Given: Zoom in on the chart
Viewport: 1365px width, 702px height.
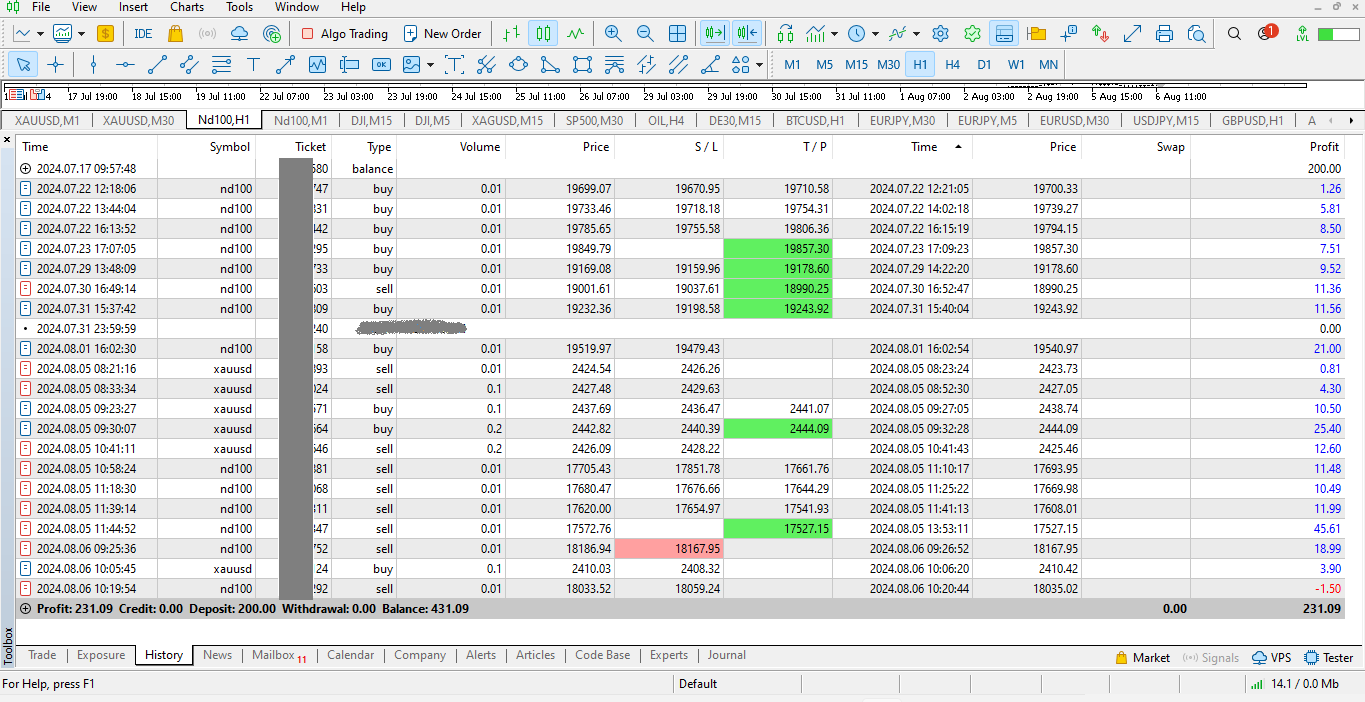Looking at the screenshot, I should pyautogui.click(x=613, y=33).
